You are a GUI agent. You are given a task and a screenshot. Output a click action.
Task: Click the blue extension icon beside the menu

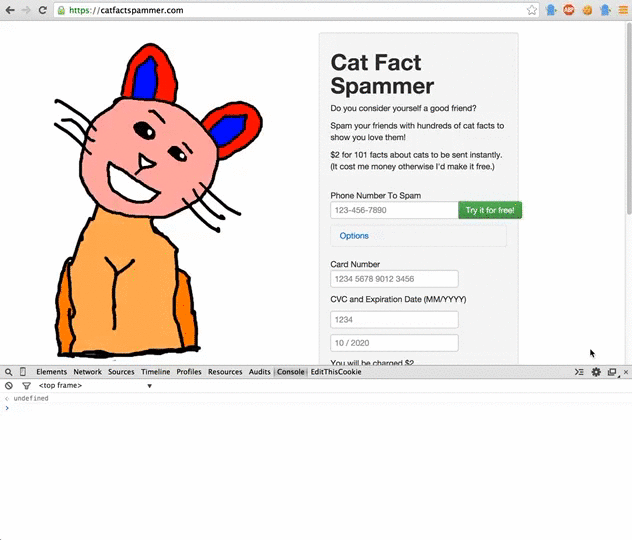(x=605, y=10)
